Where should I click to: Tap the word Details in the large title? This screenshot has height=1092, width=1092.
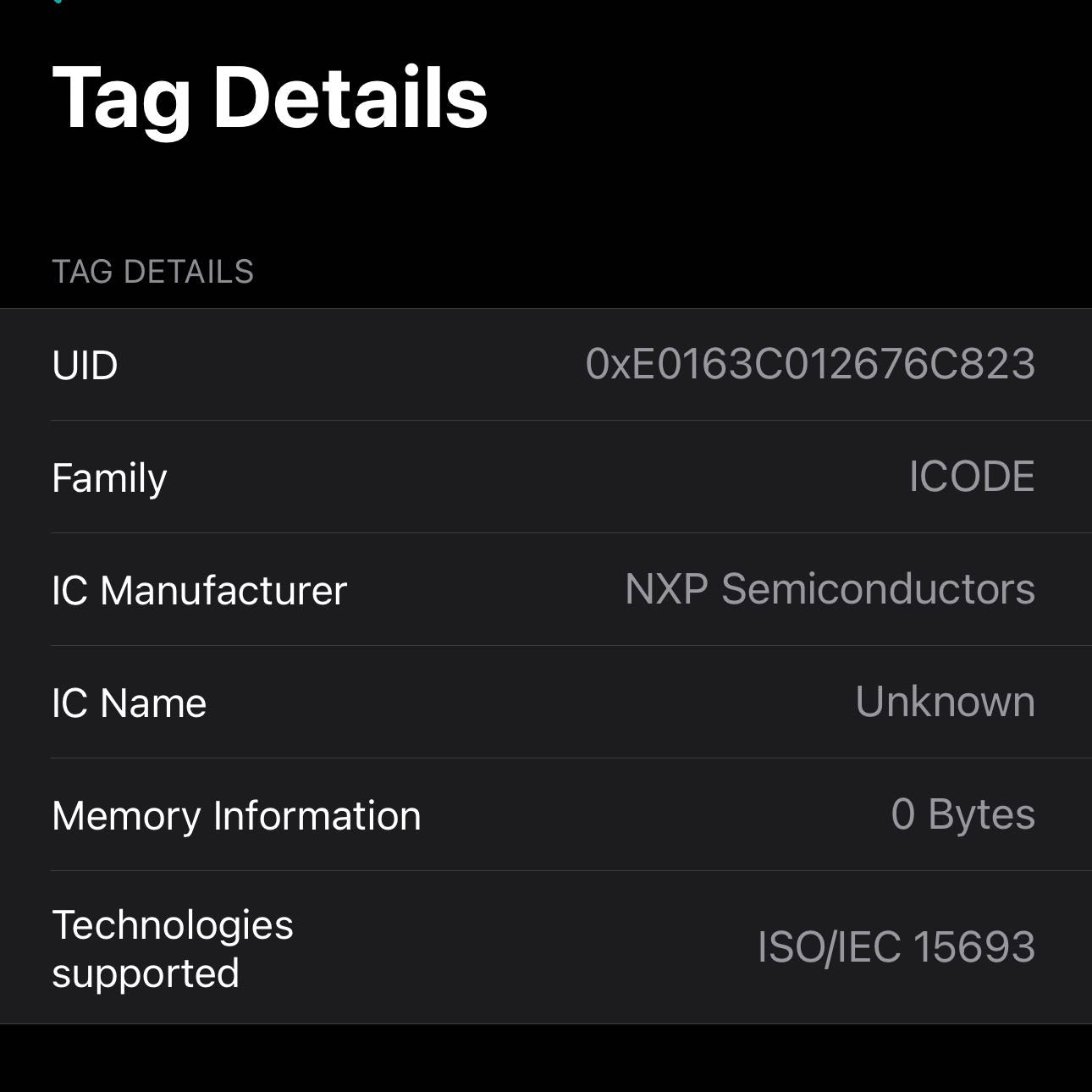pyautogui.click(x=350, y=98)
